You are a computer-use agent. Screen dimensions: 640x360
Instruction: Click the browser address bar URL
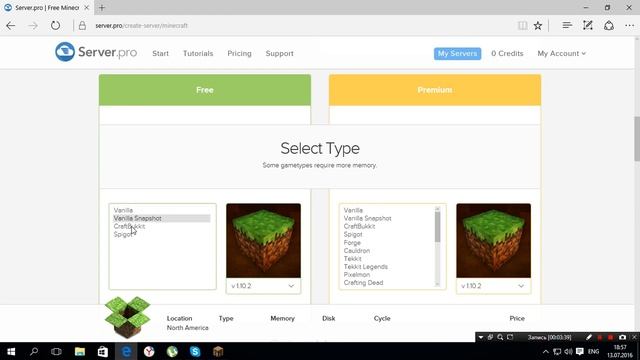coord(141,26)
